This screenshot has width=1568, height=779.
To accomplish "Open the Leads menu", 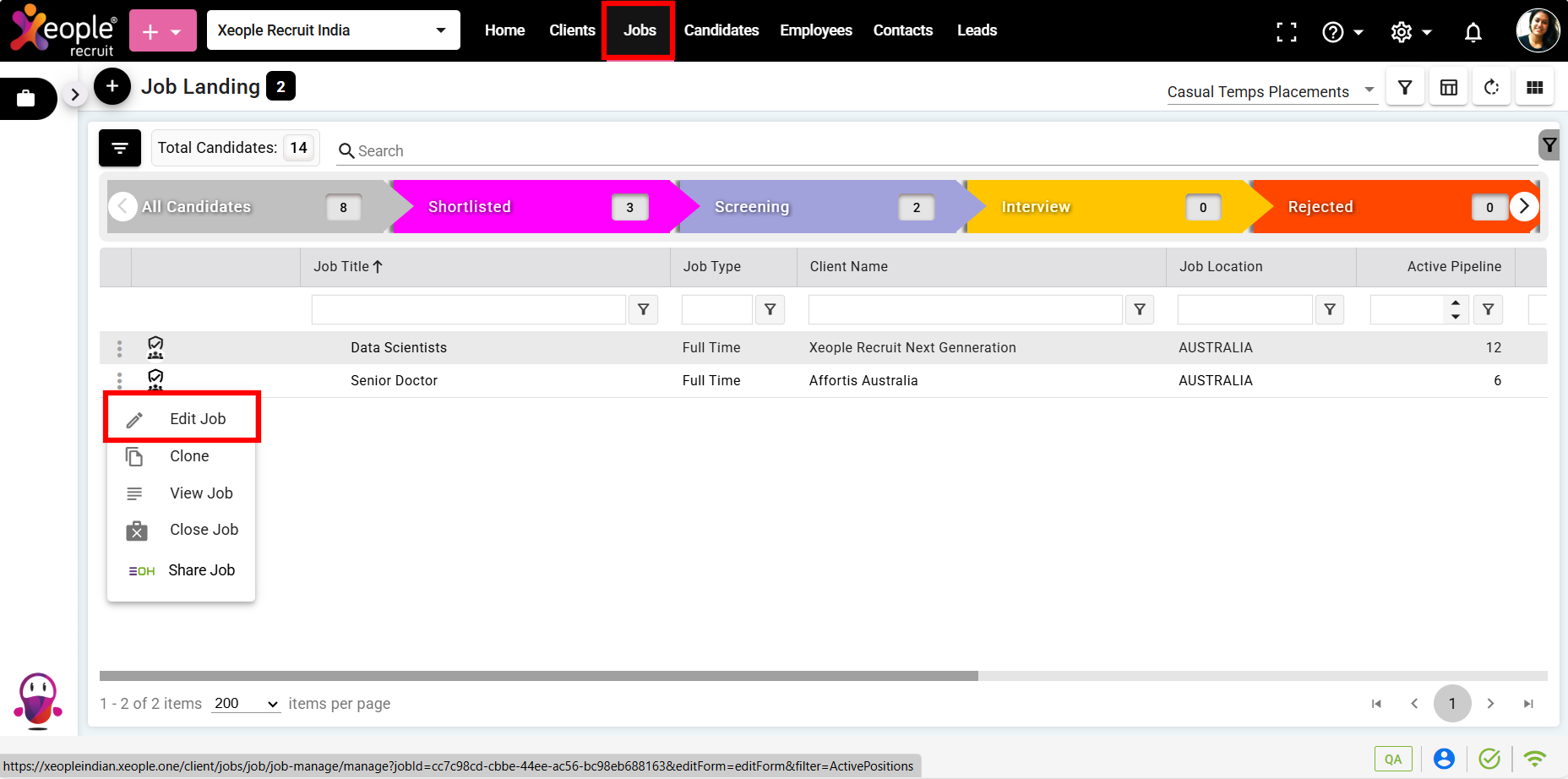I will 977,30.
